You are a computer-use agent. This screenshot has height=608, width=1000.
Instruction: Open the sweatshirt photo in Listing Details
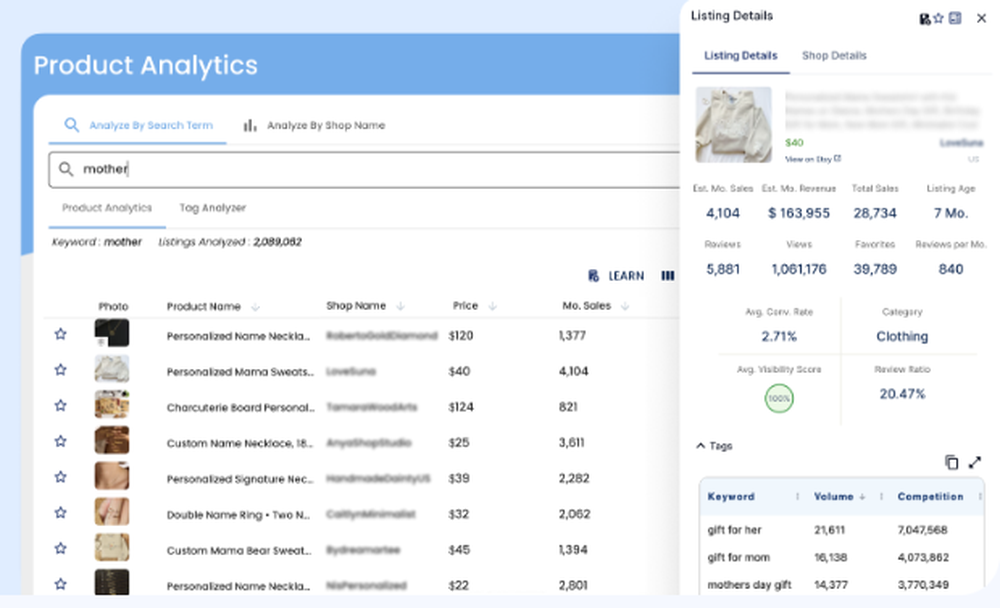point(733,124)
